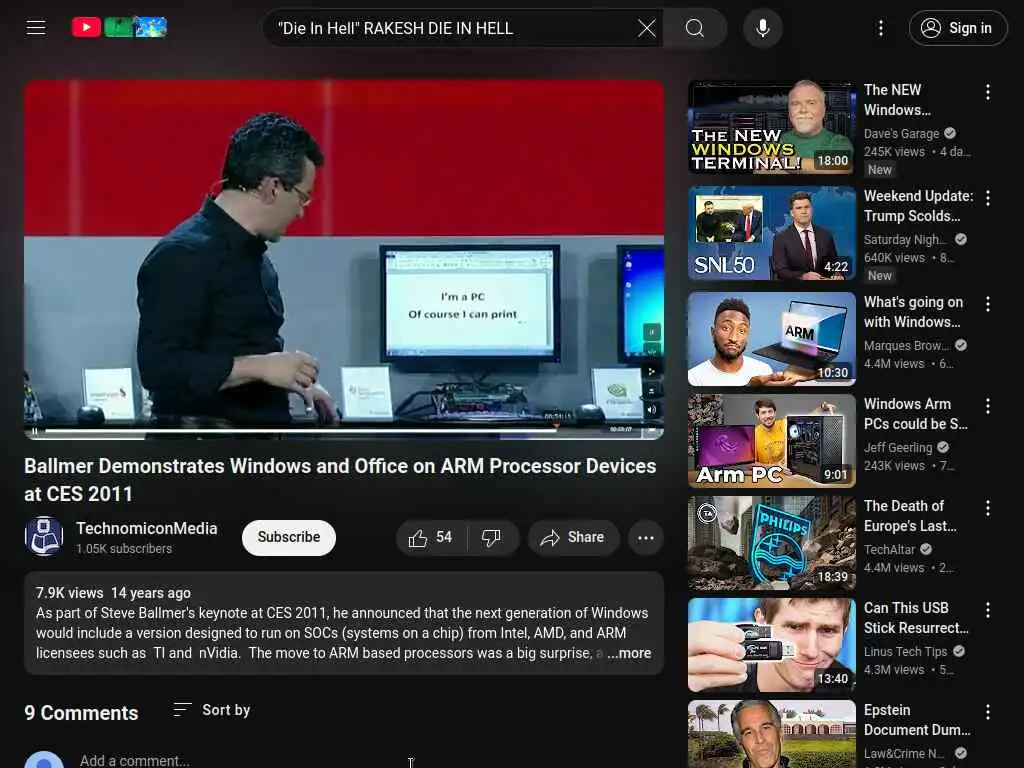Open options for The Death of Europe's Last

click(x=988, y=507)
